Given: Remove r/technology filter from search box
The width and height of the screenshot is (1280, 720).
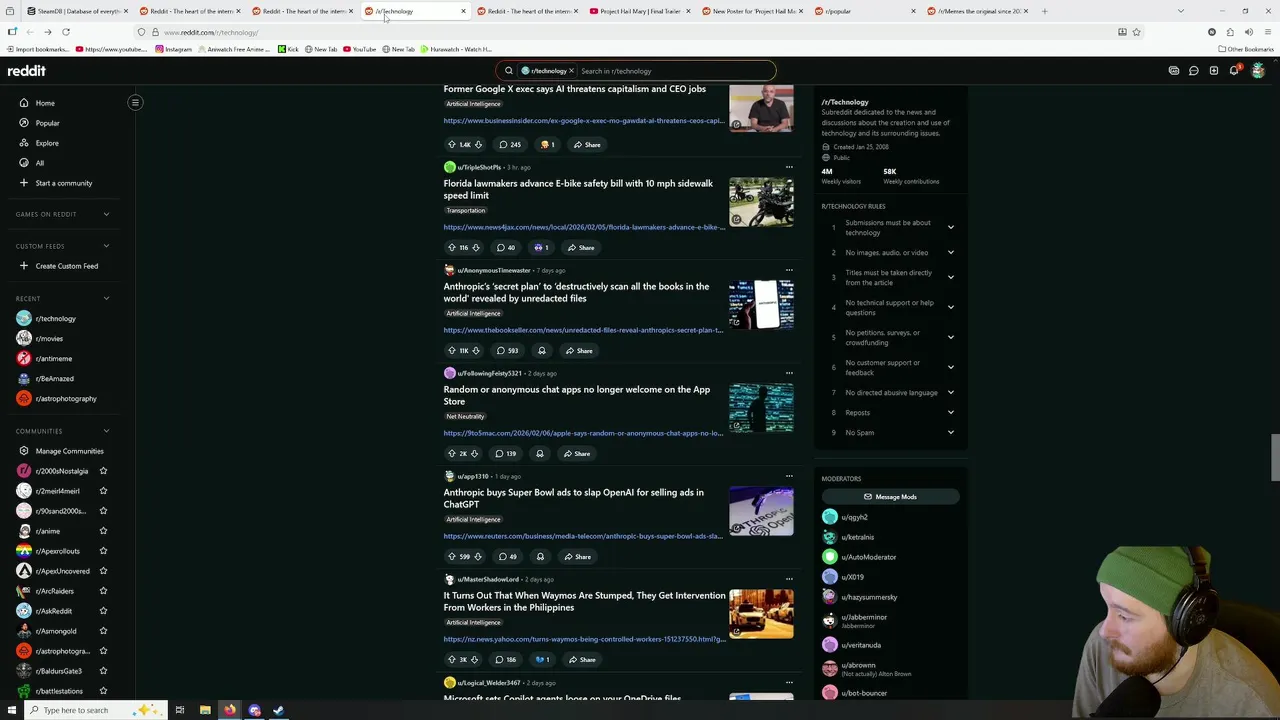Looking at the screenshot, I should click(571, 71).
